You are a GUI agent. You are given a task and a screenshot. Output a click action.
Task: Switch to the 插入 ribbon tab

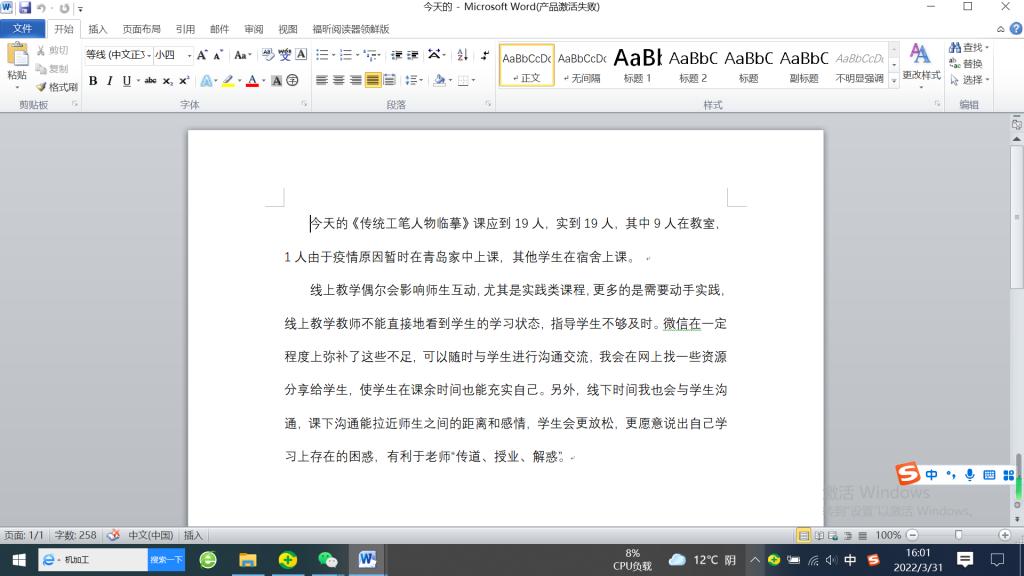tap(98, 29)
